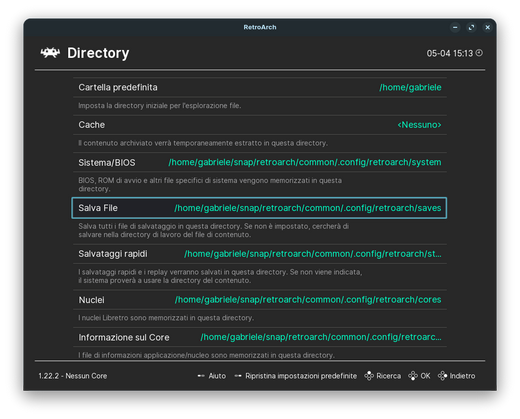The image size is (520, 419).
Task: Click the description 'Salva tutti i file di salvataggio'
Action: tap(214, 230)
